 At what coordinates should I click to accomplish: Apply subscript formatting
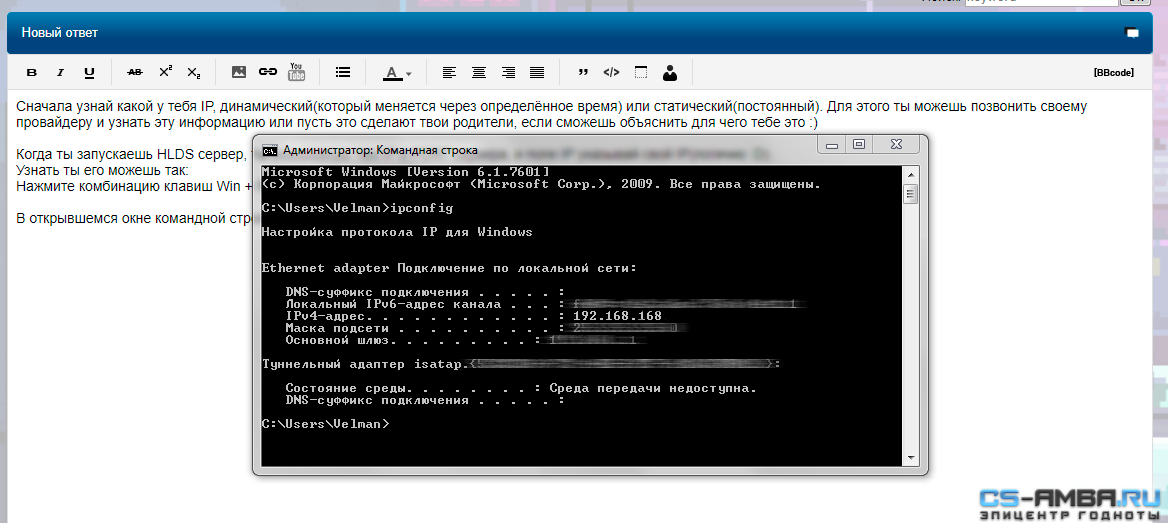pyautogui.click(x=194, y=72)
